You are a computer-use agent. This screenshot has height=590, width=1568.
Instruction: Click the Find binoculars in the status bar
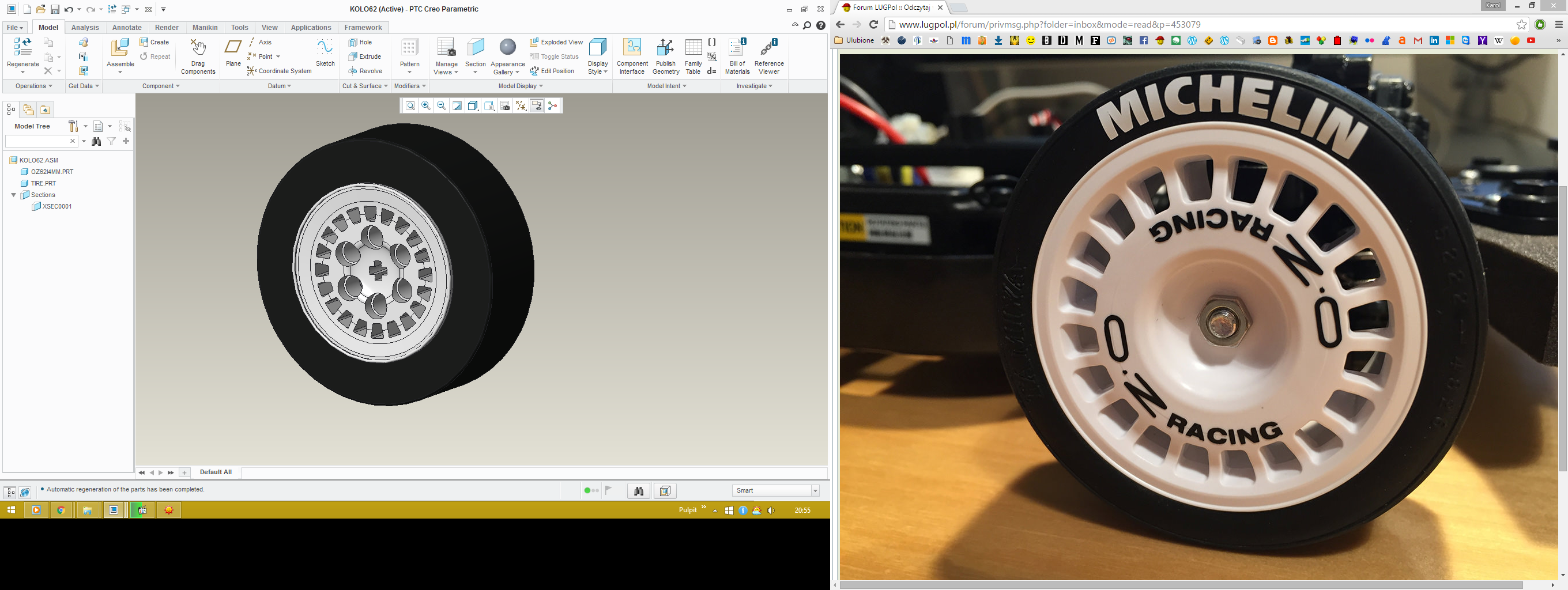[x=639, y=491]
